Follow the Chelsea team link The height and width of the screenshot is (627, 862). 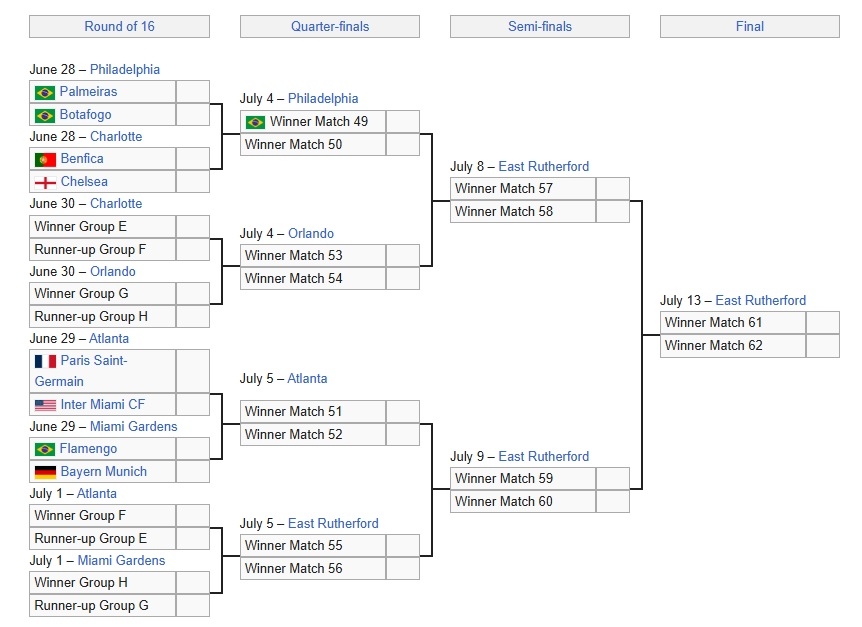84,182
